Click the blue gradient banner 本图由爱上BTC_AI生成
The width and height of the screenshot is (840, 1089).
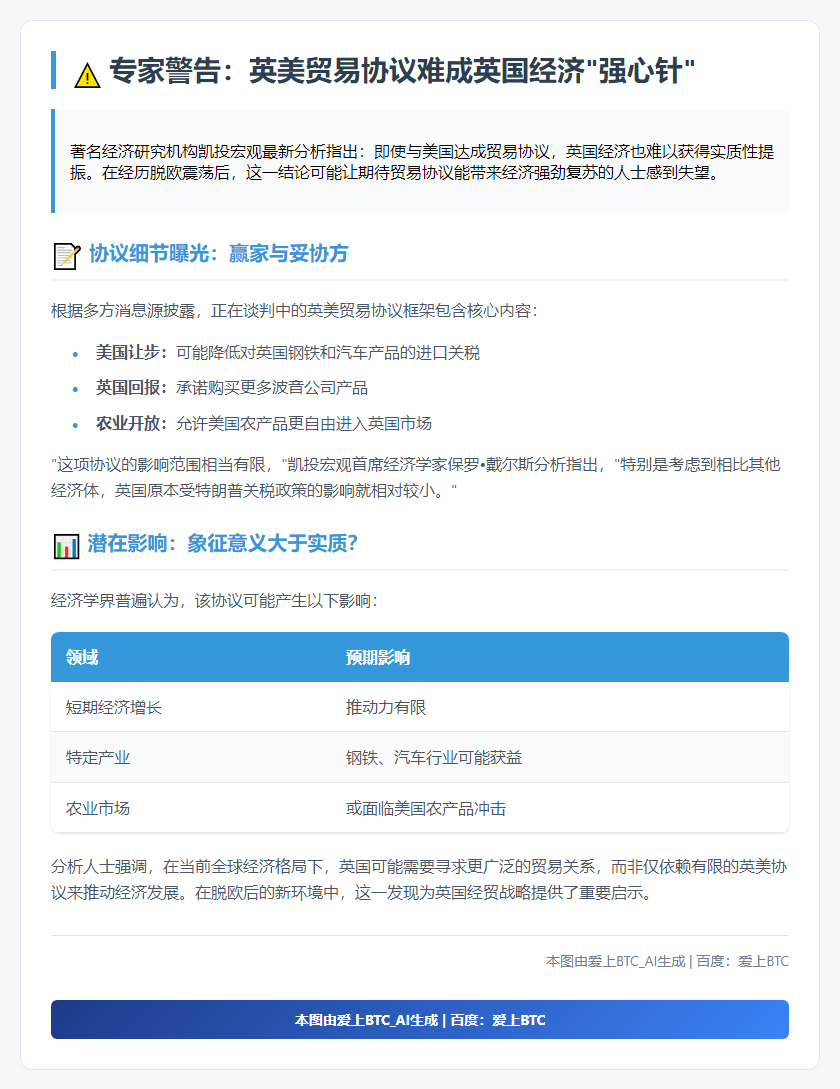click(x=420, y=1020)
